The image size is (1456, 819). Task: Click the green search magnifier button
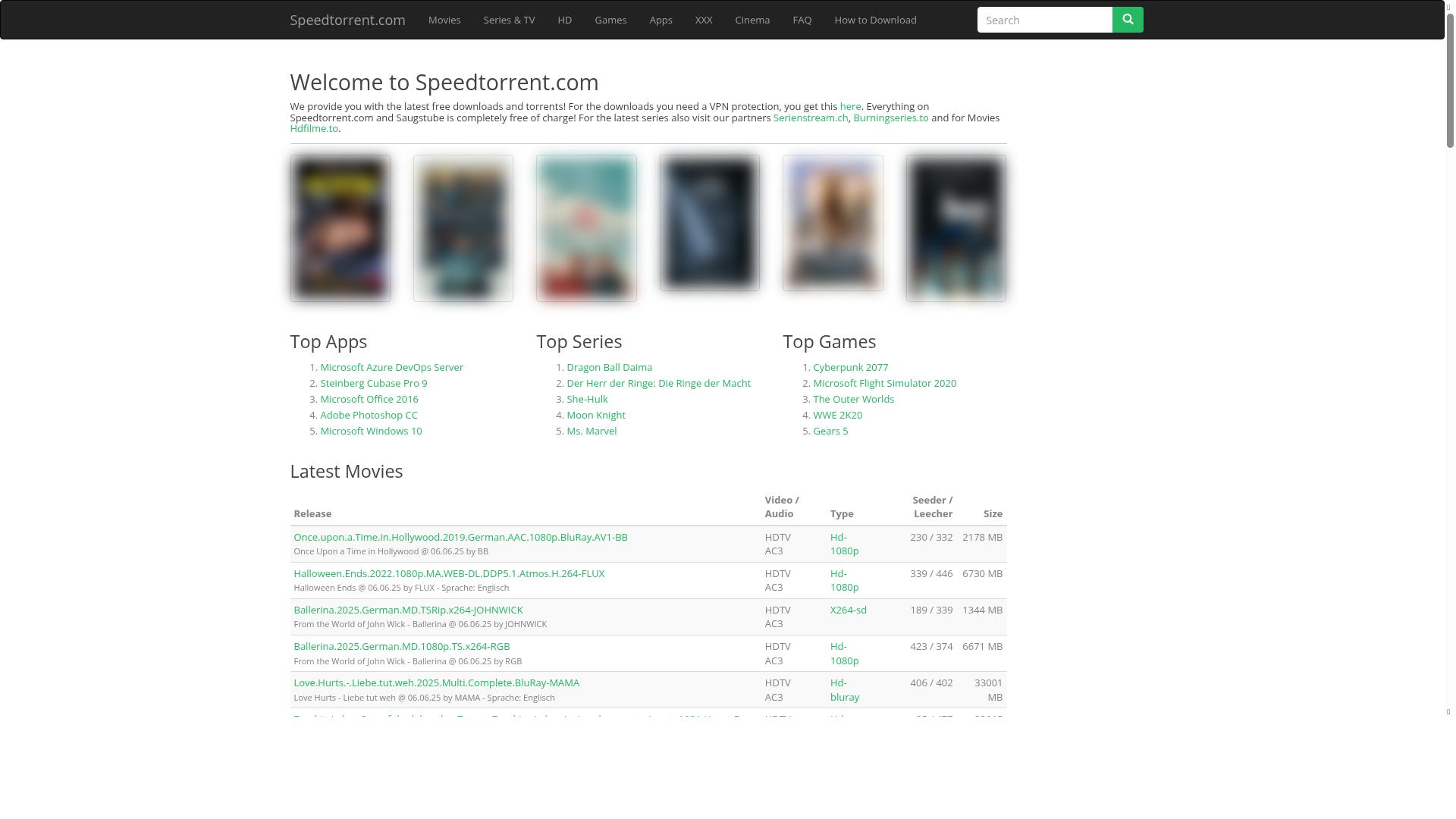tap(1127, 20)
